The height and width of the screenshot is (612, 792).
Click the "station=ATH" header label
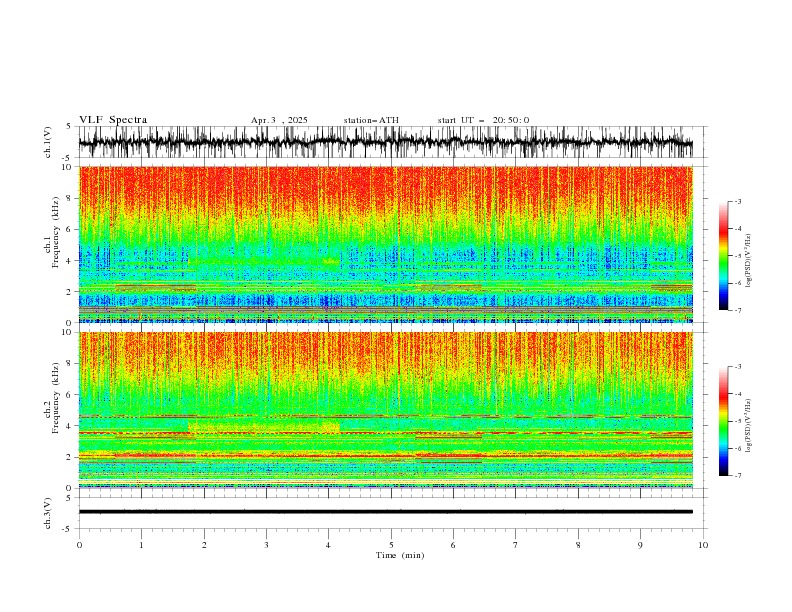pos(371,120)
